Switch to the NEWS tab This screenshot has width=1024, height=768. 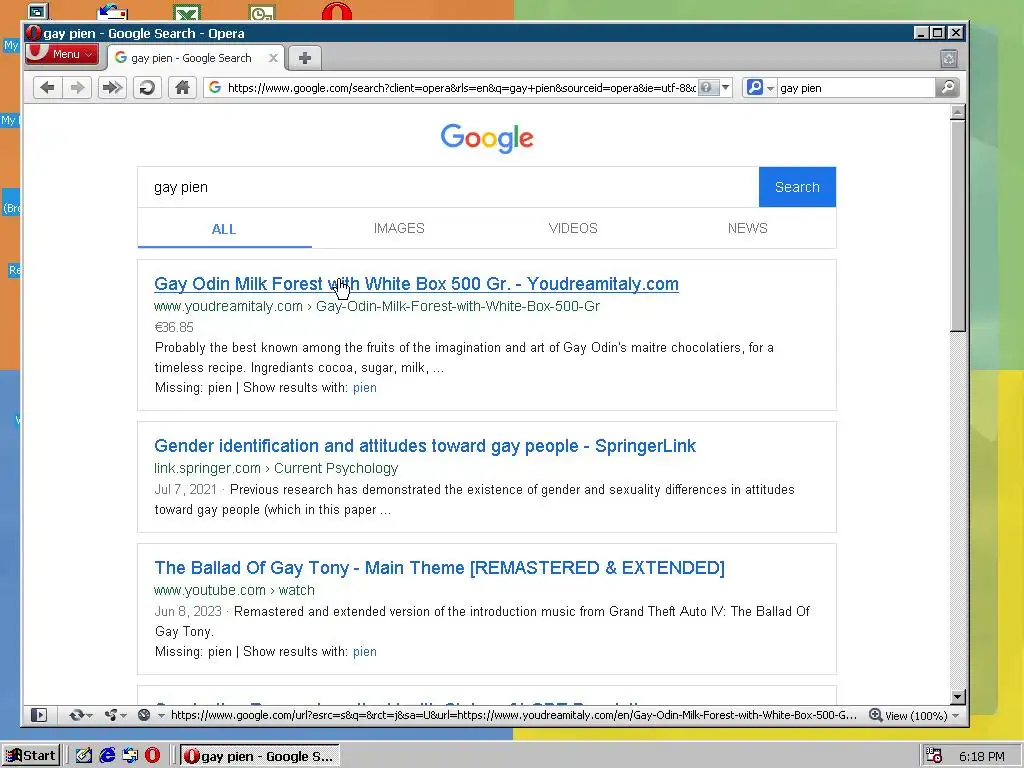748,229
